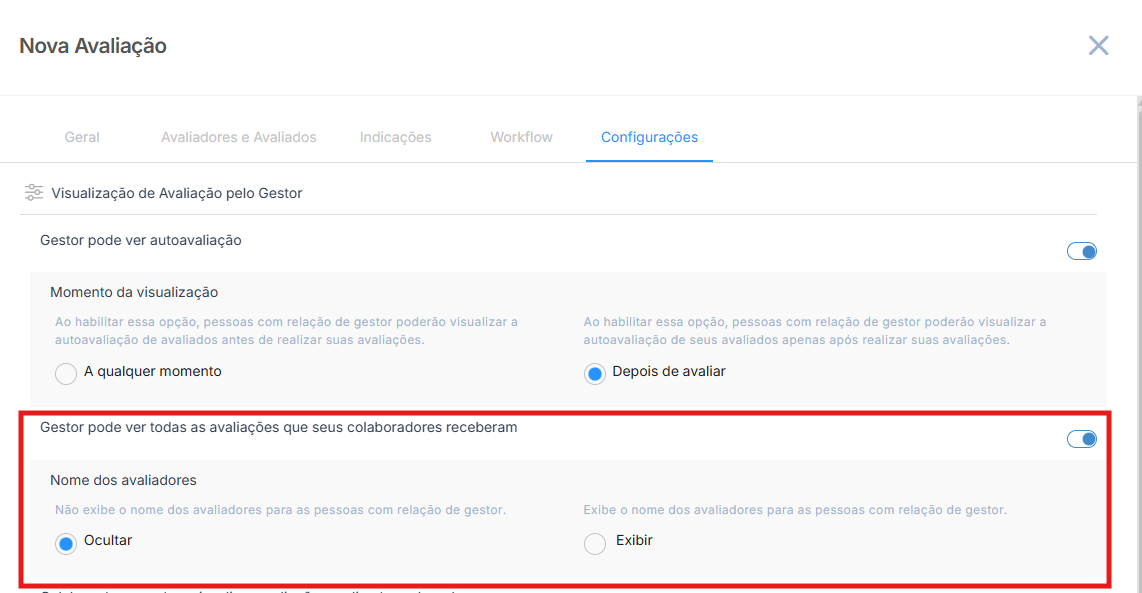
Task: Switch to the Geral tab
Action: point(82,137)
